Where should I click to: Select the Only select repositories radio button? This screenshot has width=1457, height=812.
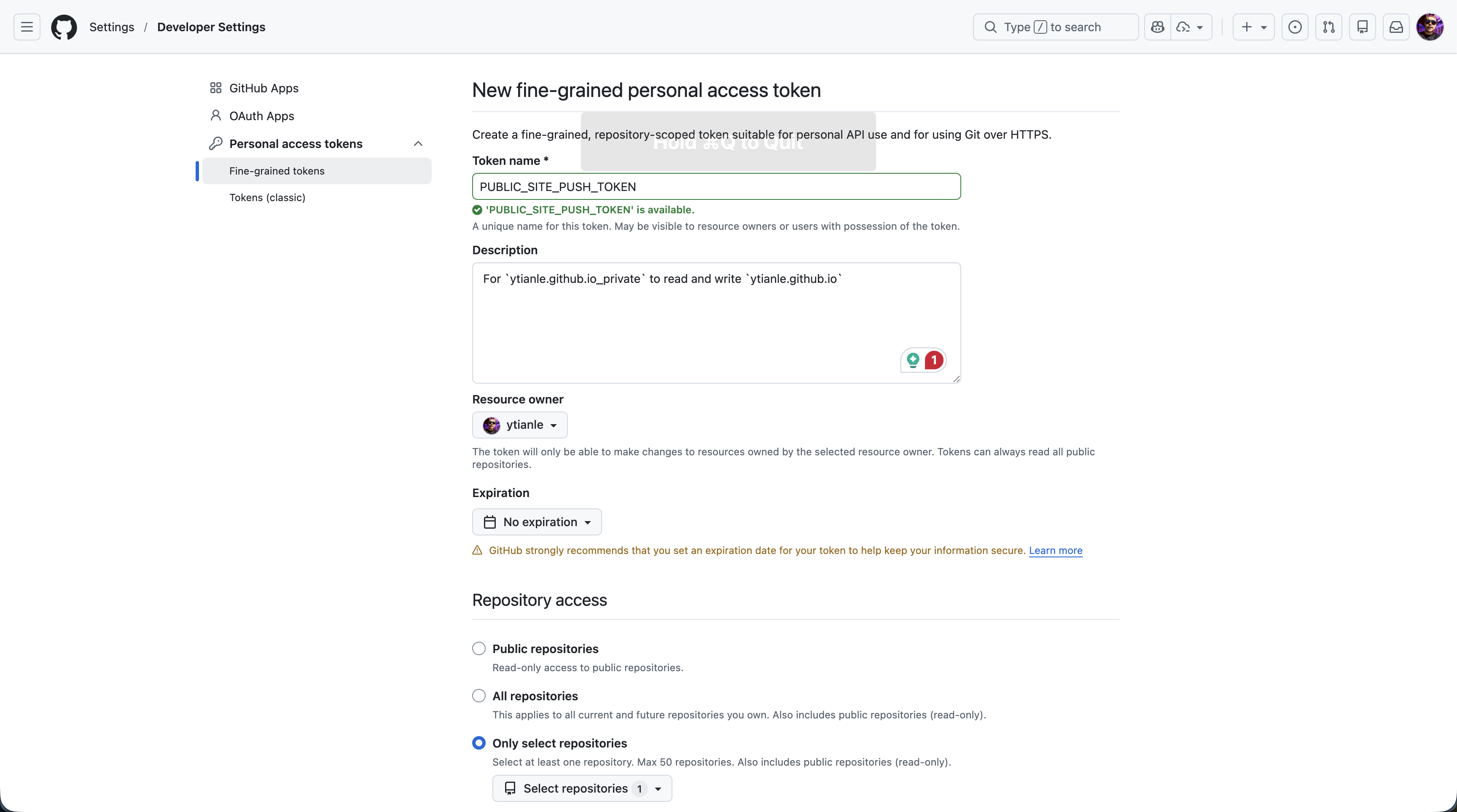click(x=479, y=743)
